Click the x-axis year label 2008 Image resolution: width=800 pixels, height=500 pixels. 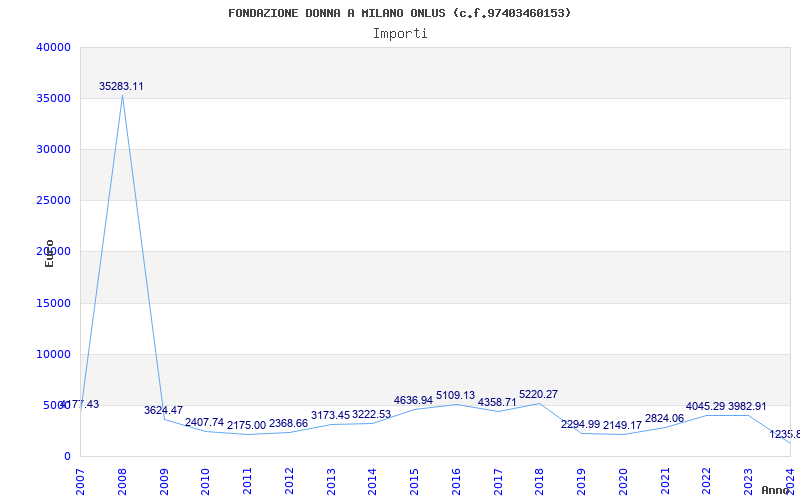[122, 482]
